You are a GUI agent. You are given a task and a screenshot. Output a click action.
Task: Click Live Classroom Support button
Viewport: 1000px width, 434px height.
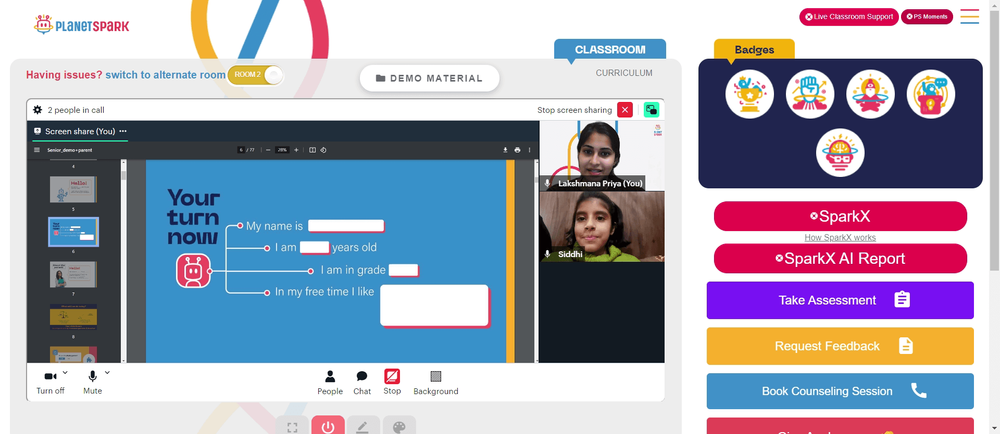849,17
